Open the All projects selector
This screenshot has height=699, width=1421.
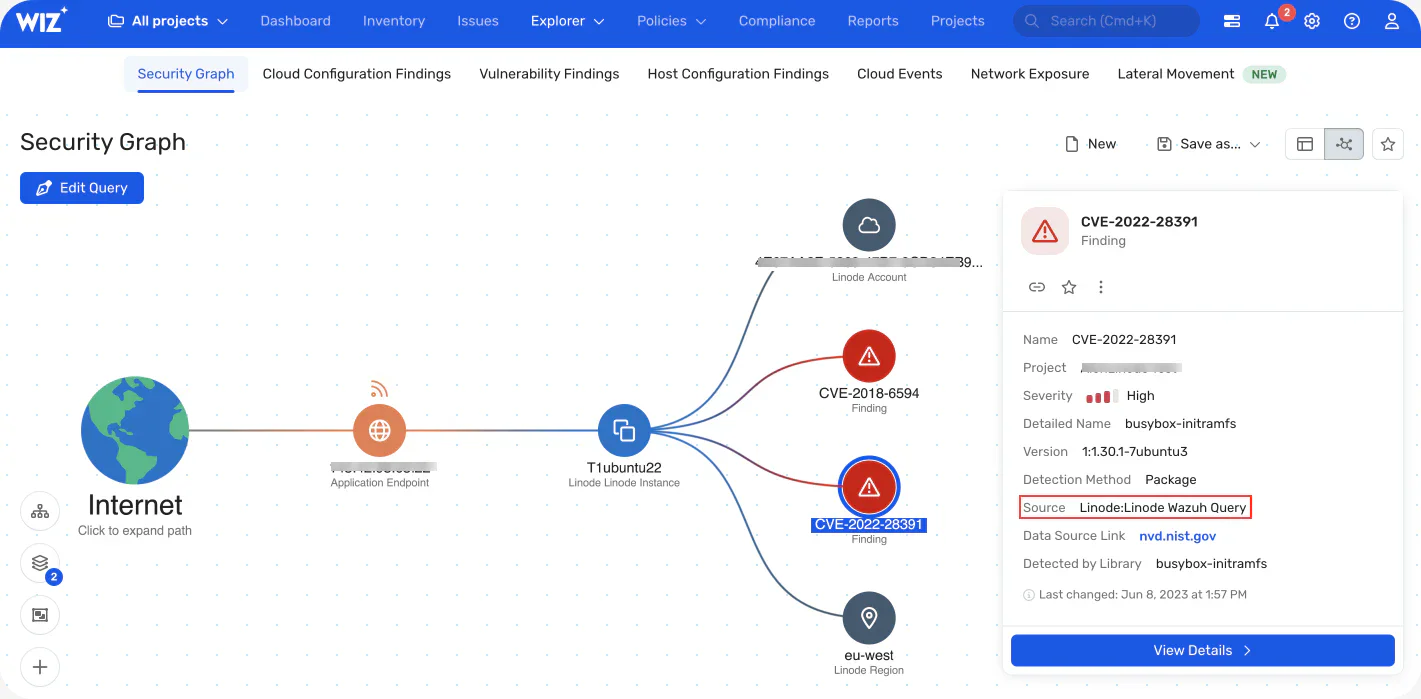[x=167, y=20]
